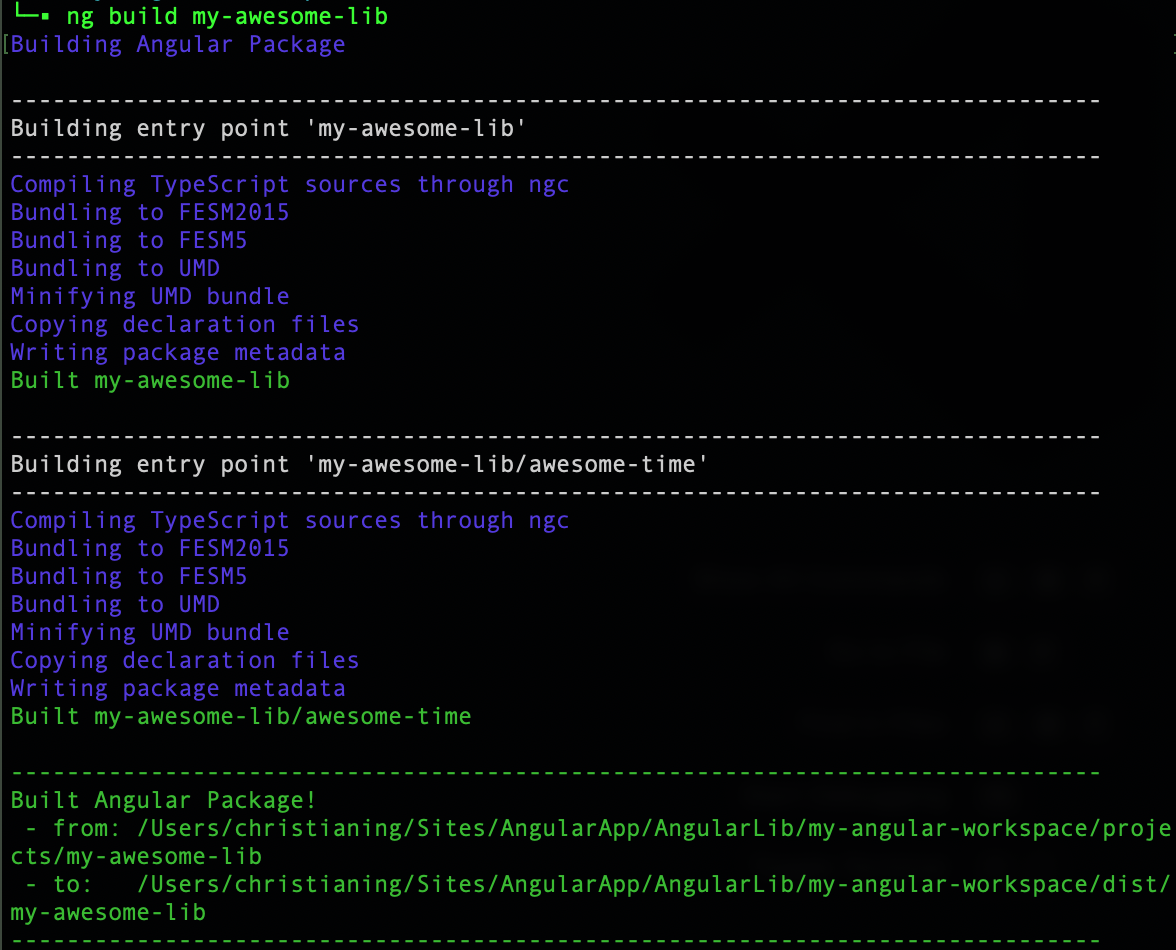Click entry point 'my-awesome-lib/awesome-time' header
The height and width of the screenshot is (950, 1176).
click(357, 464)
